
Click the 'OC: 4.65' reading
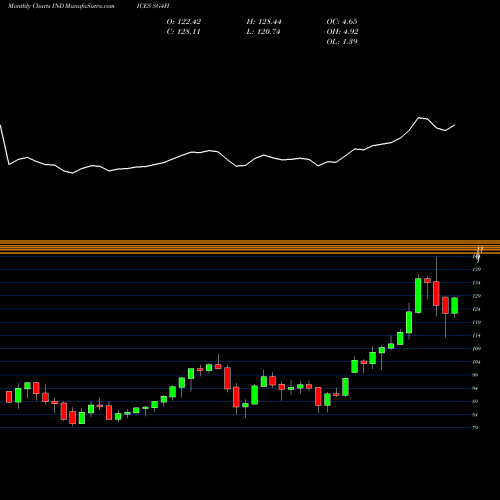(x=342, y=22)
